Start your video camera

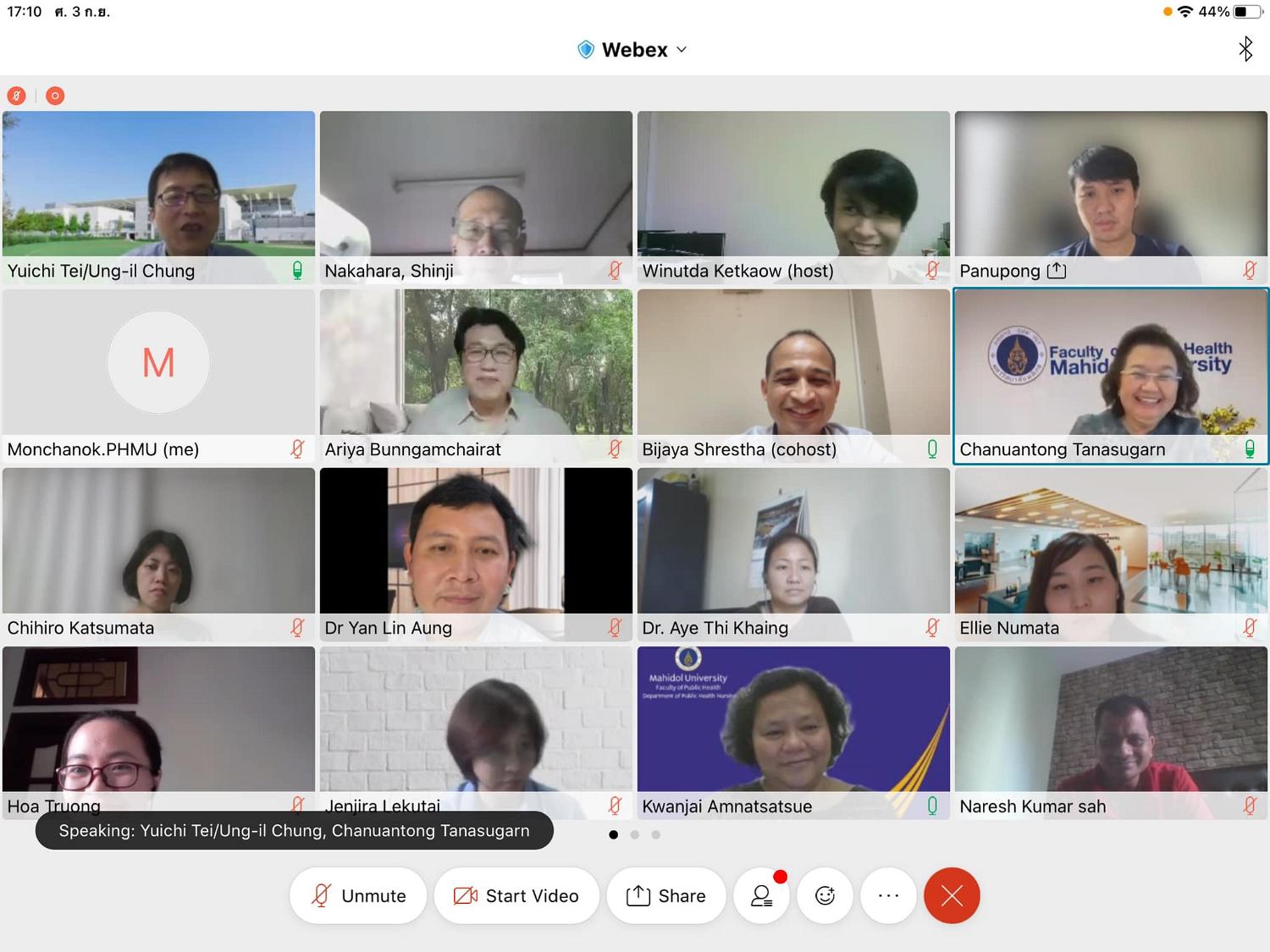pos(516,895)
